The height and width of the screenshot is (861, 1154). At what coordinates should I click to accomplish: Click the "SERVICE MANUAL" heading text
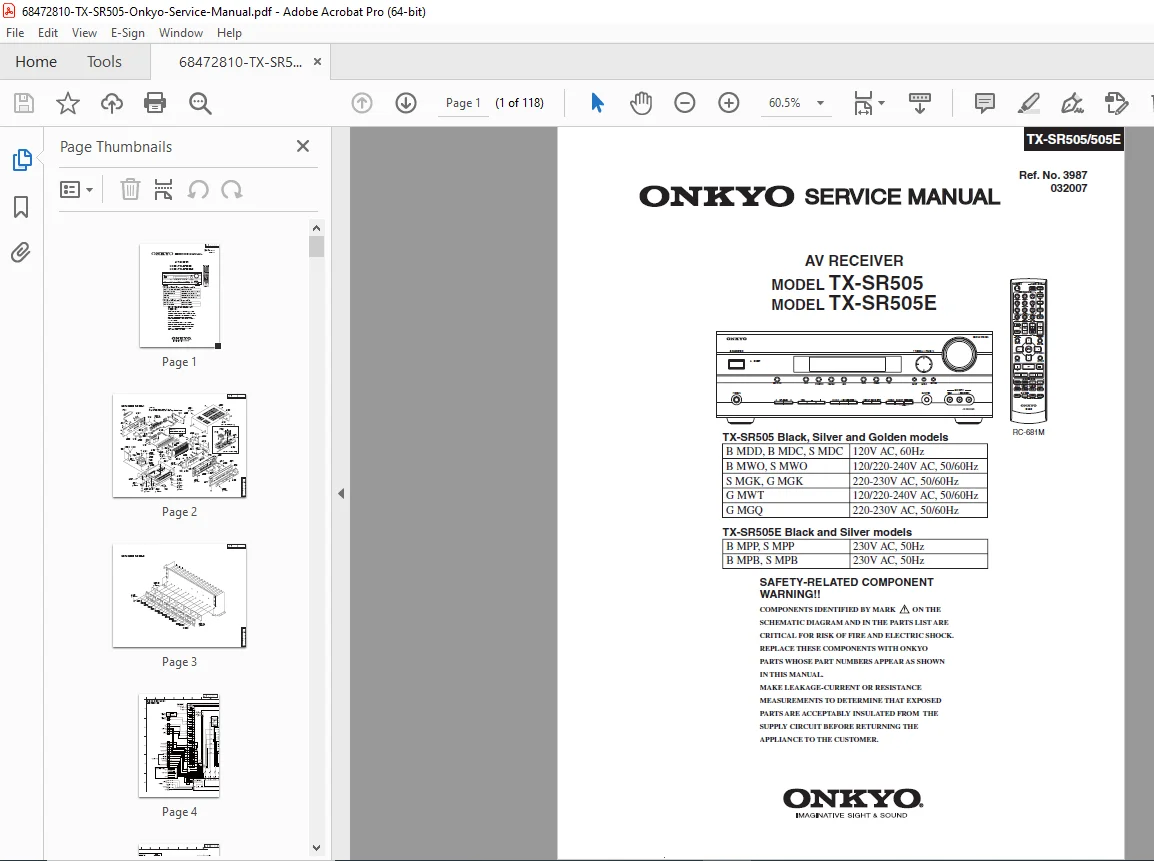tap(902, 197)
